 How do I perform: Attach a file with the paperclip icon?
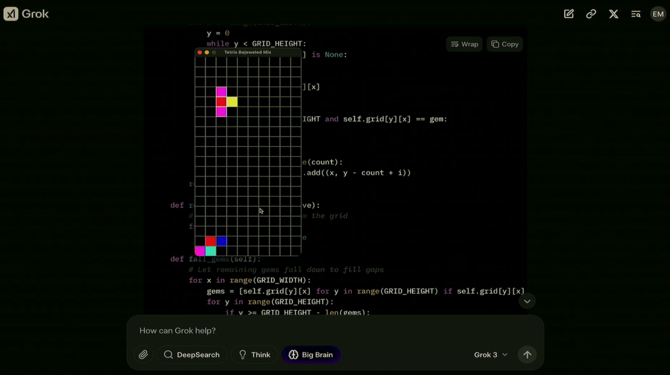[x=143, y=354]
